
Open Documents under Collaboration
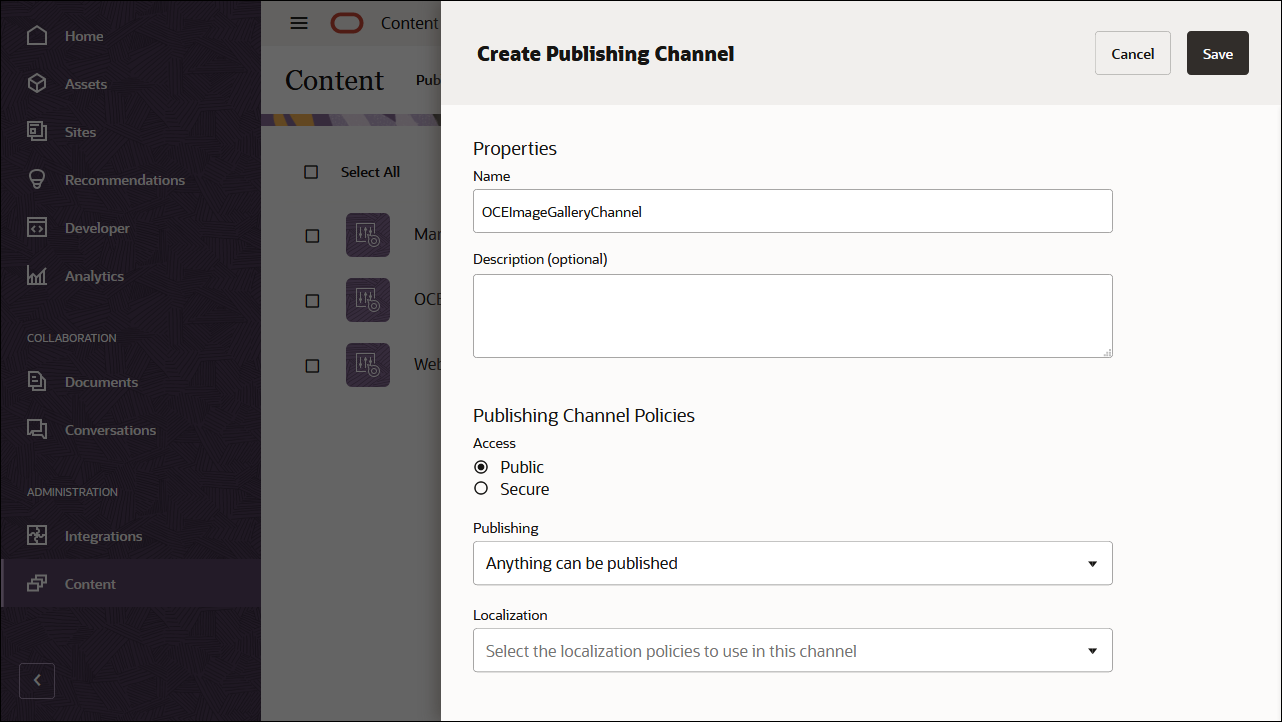[102, 381]
